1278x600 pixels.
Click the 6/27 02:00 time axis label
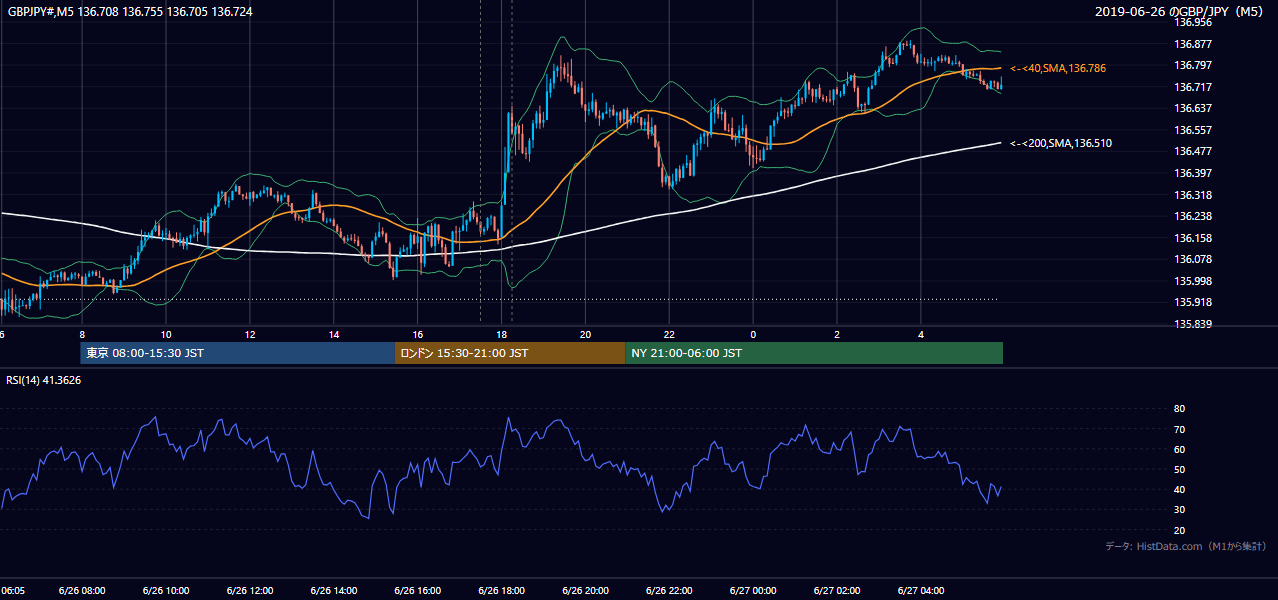coord(837,590)
